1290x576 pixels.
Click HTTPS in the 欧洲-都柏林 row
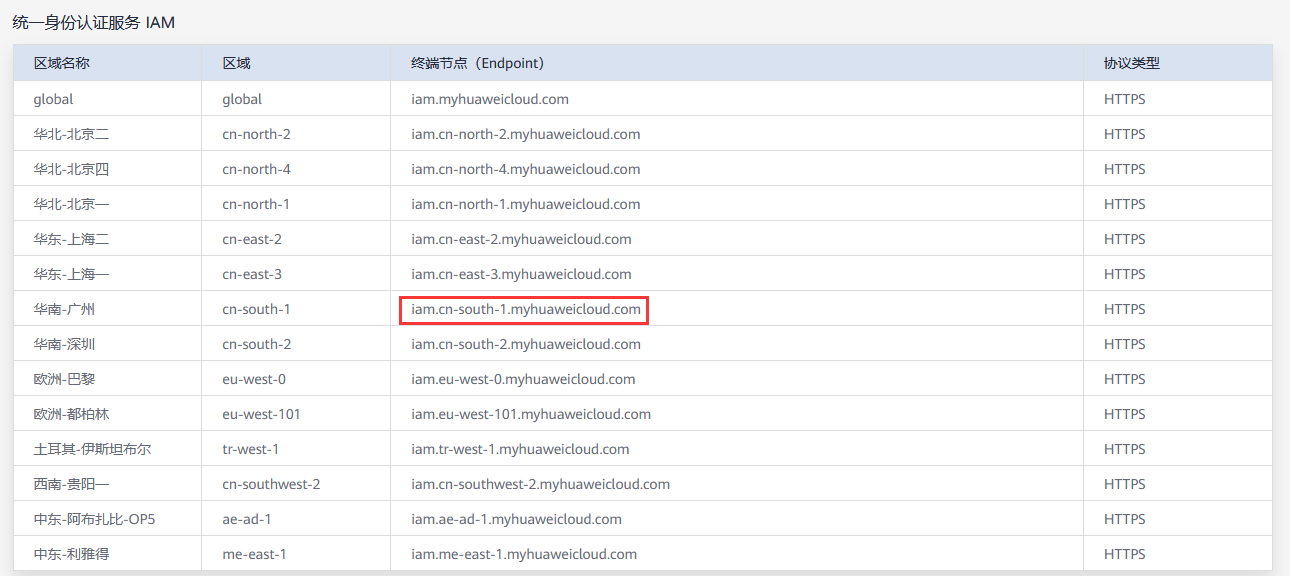pyautogui.click(x=1125, y=414)
